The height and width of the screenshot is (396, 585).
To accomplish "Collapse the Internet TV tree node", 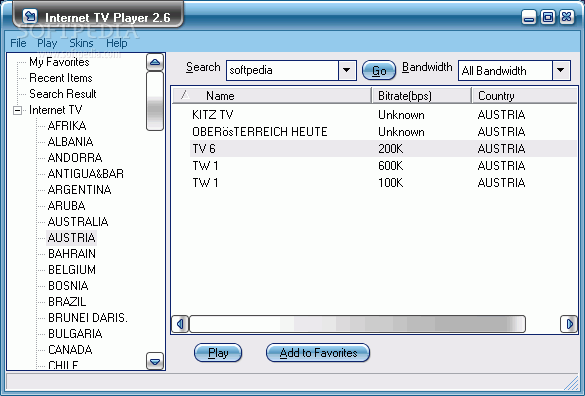I will [17, 110].
